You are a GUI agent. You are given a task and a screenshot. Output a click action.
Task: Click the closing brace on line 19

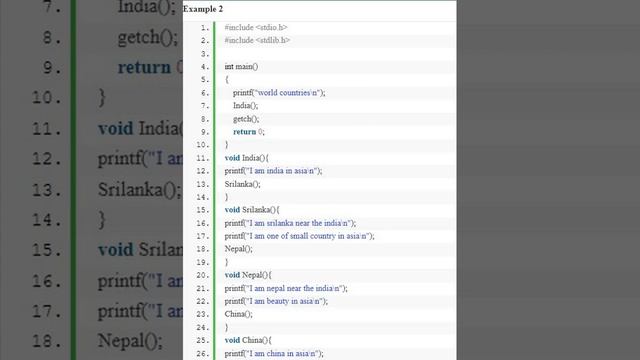pos(227,262)
